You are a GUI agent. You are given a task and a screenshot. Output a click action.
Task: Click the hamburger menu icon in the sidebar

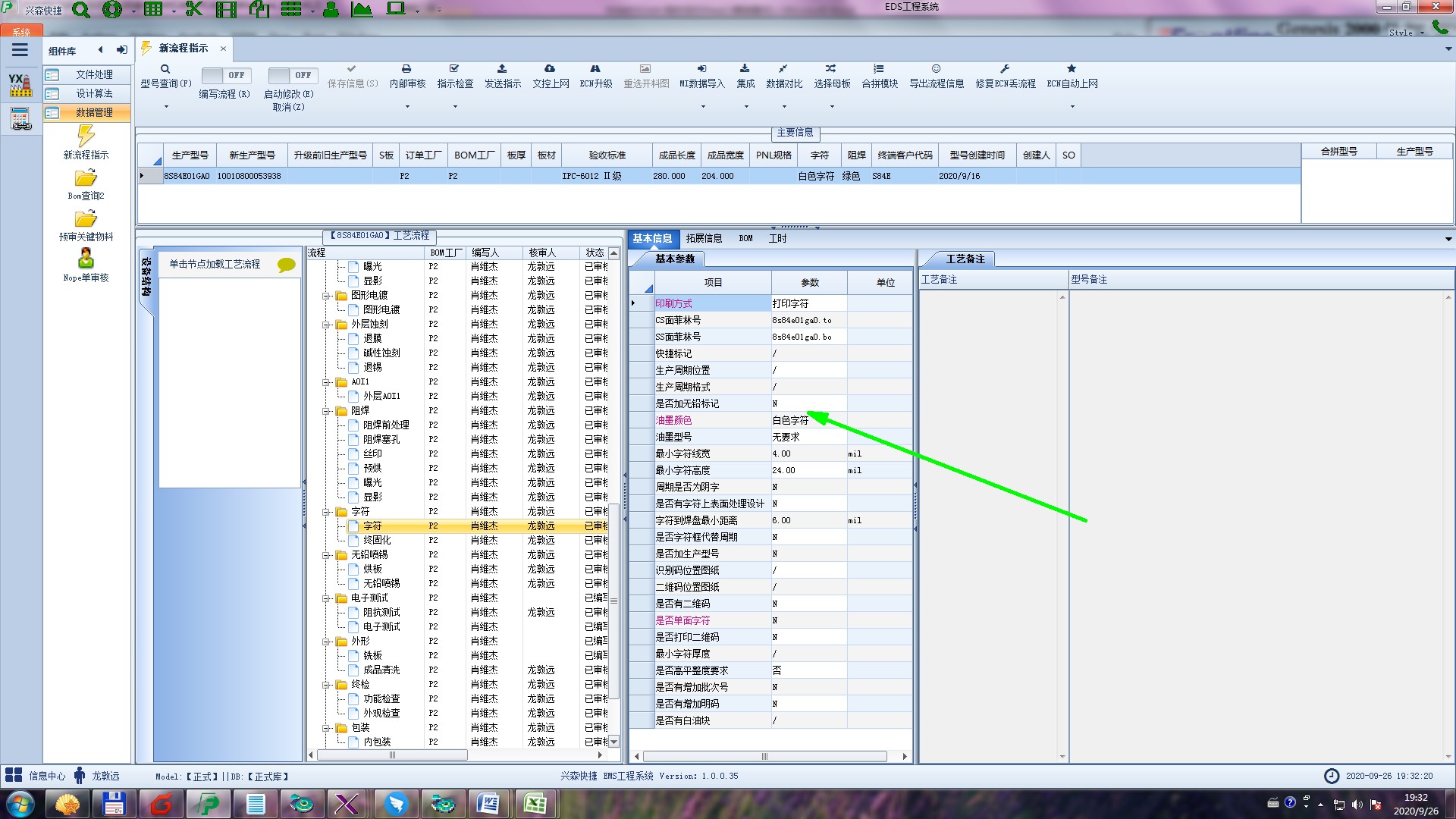(x=20, y=50)
